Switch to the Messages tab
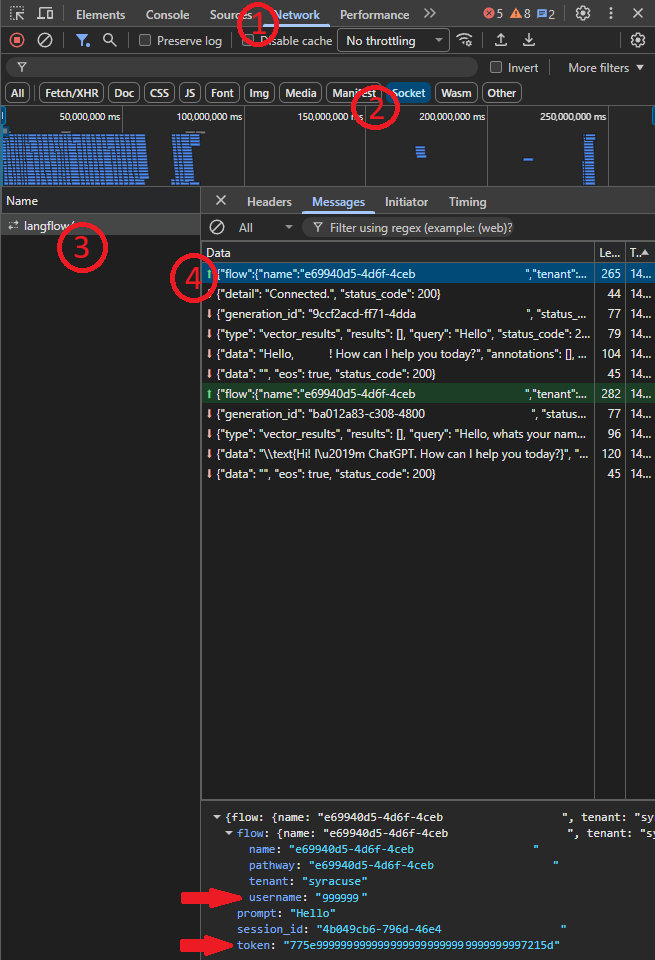The image size is (655, 960). [x=338, y=201]
